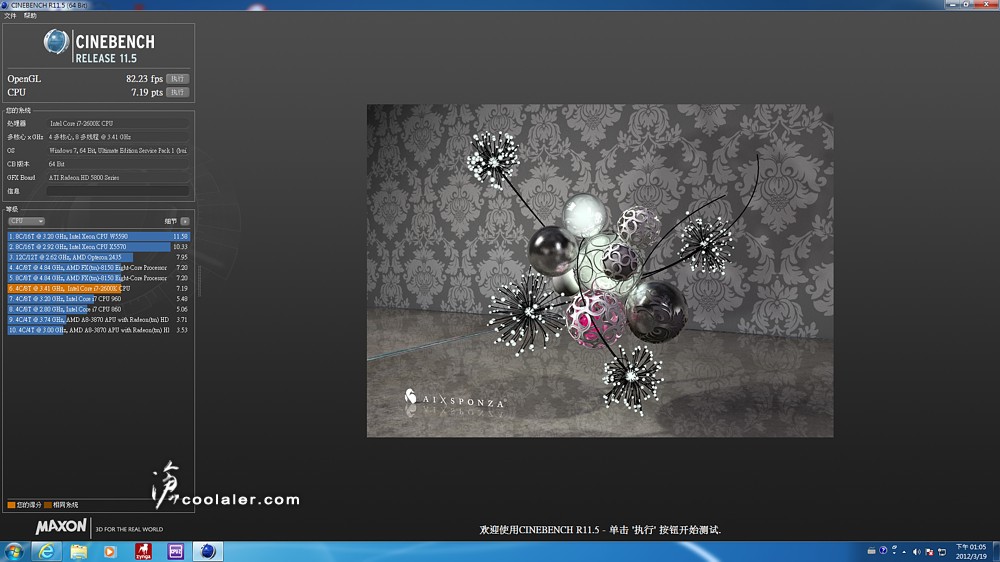1000x562 pixels.
Task: Click the OS field Windows 7, 64 Bit text
Action: (x=118, y=151)
